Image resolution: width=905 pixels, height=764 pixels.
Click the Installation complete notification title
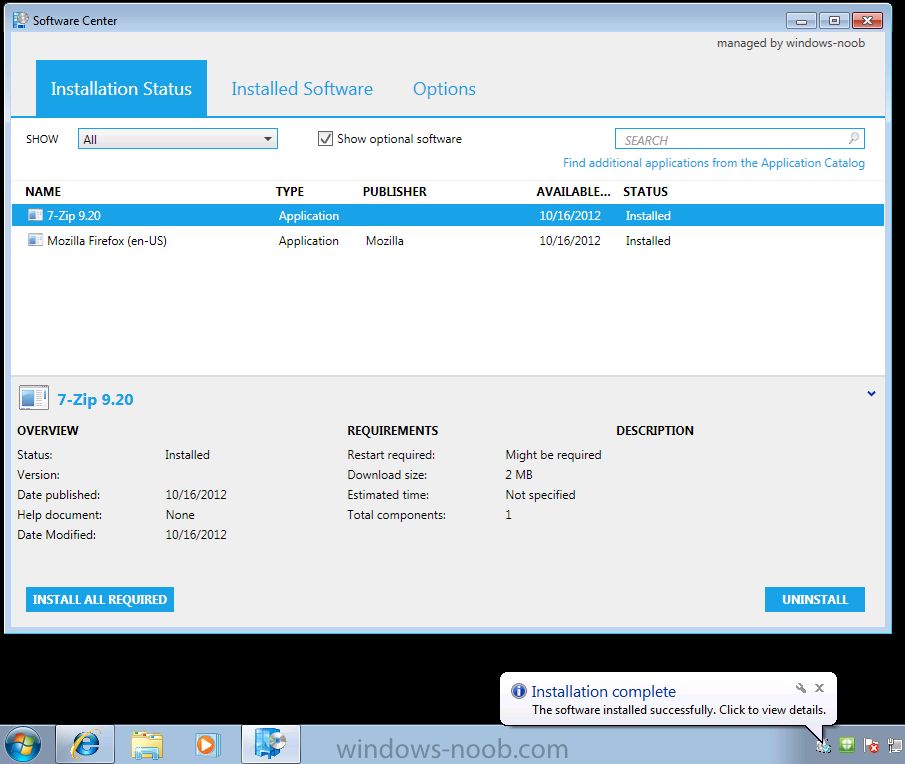tap(604, 691)
